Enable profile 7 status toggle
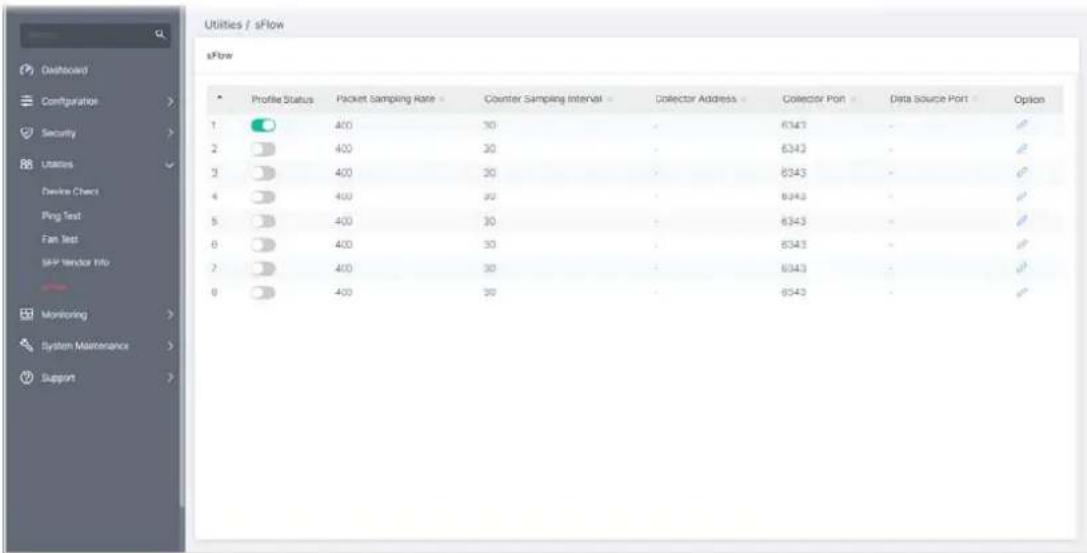The image size is (1087, 553). pyautogui.click(x=263, y=269)
